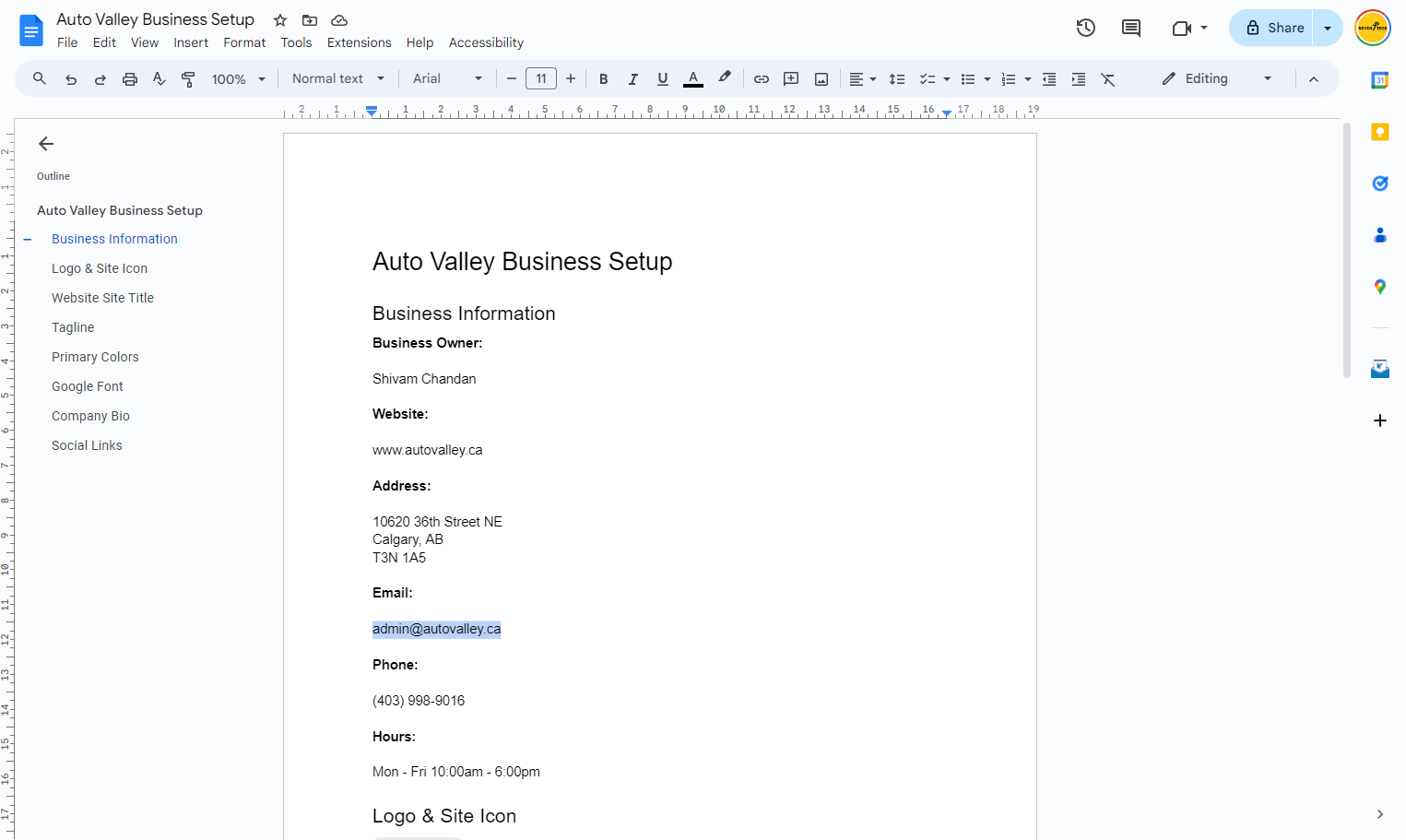1406x840 pixels.
Task: Activate the paint format tool
Action: 189,79
